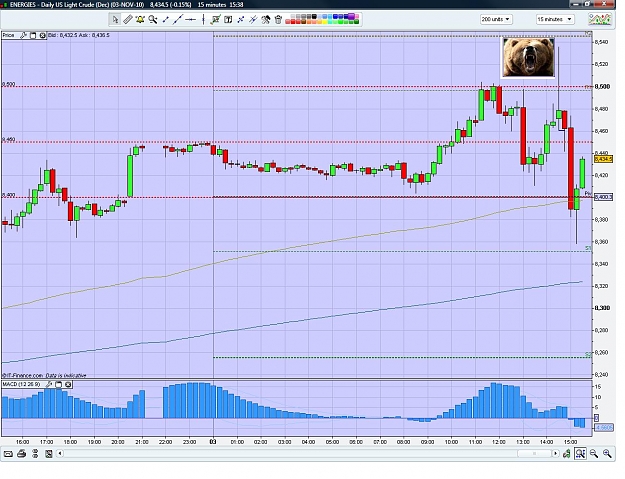This screenshot has height=479, width=625.
Task: Click the MACD (12 26 9) label
Action: (x=22, y=385)
